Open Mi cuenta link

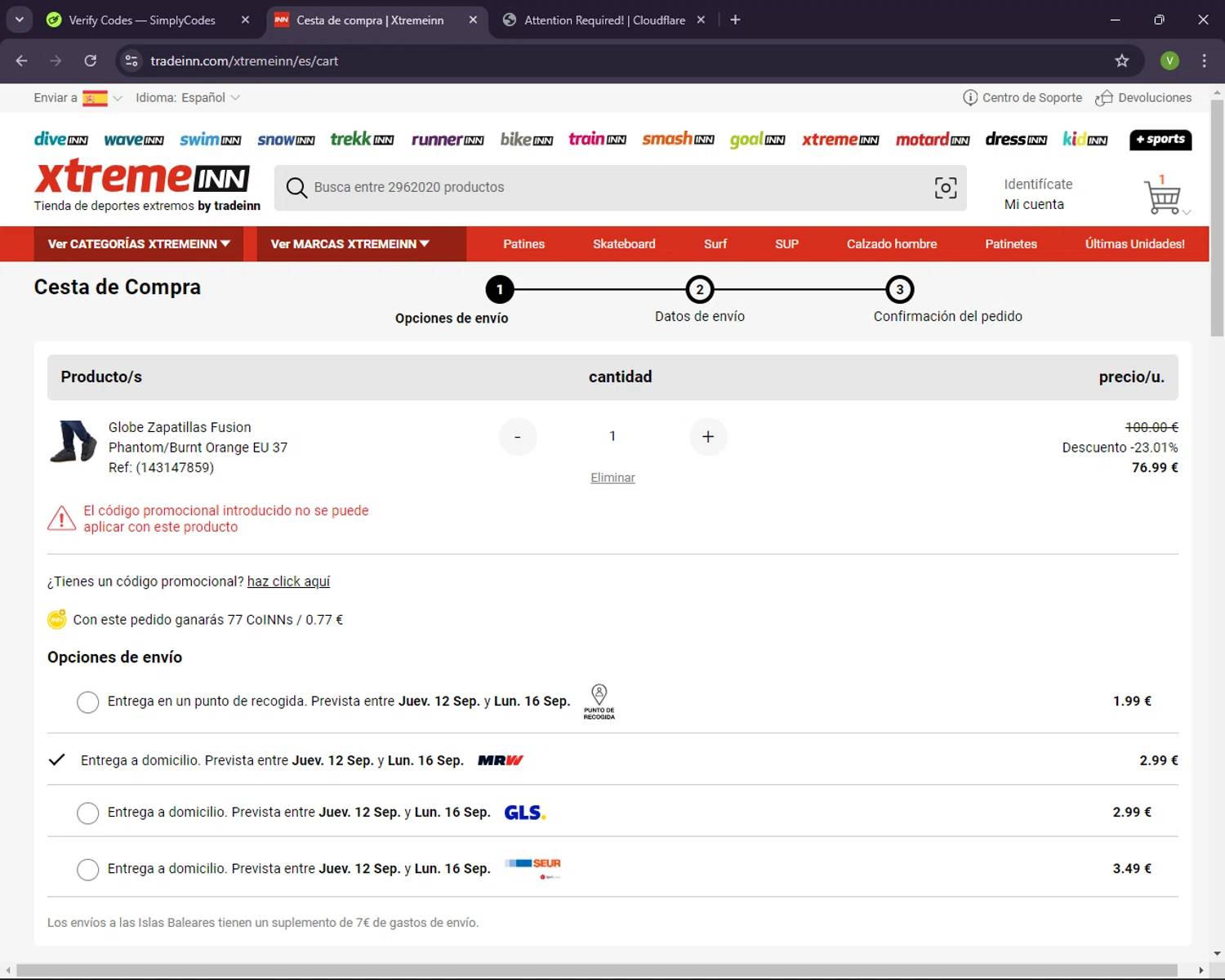click(1034, 204)
